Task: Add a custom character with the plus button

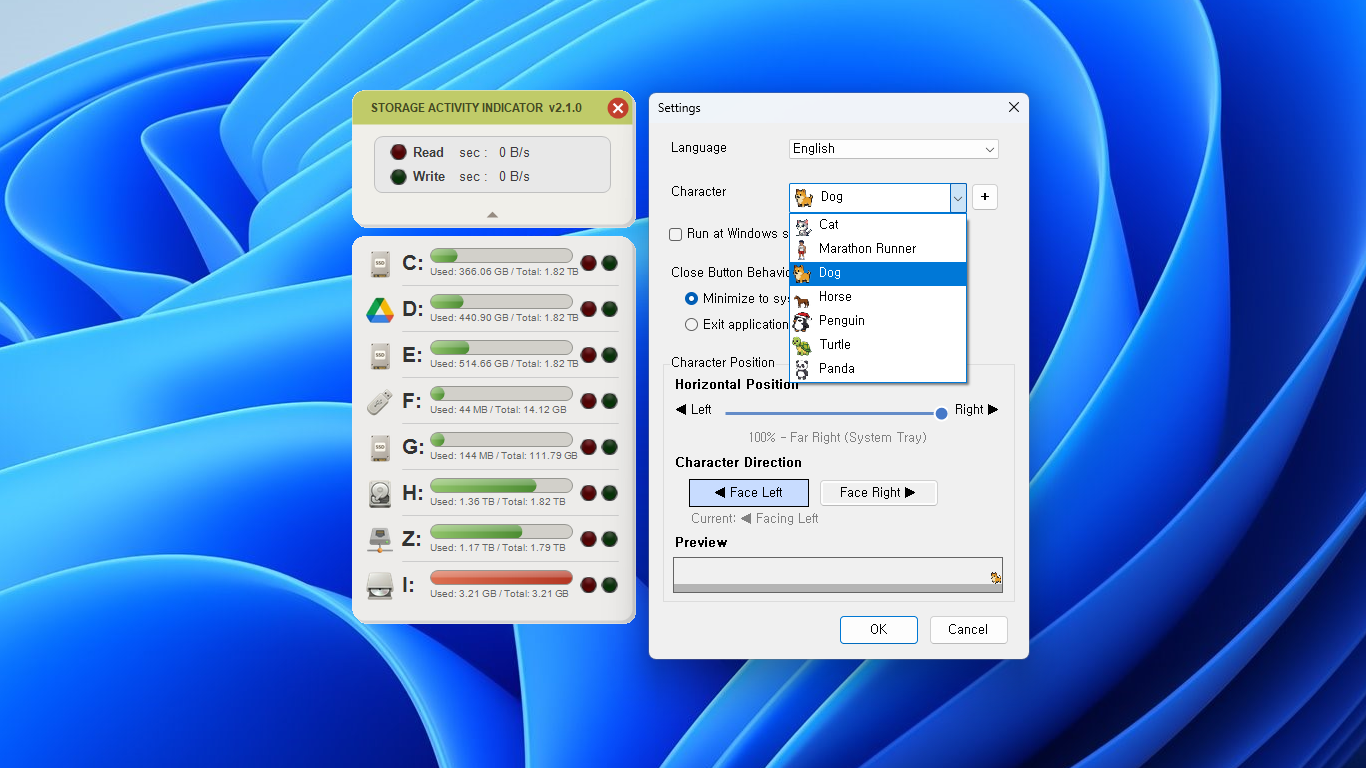Action: [x=985, y=197]
